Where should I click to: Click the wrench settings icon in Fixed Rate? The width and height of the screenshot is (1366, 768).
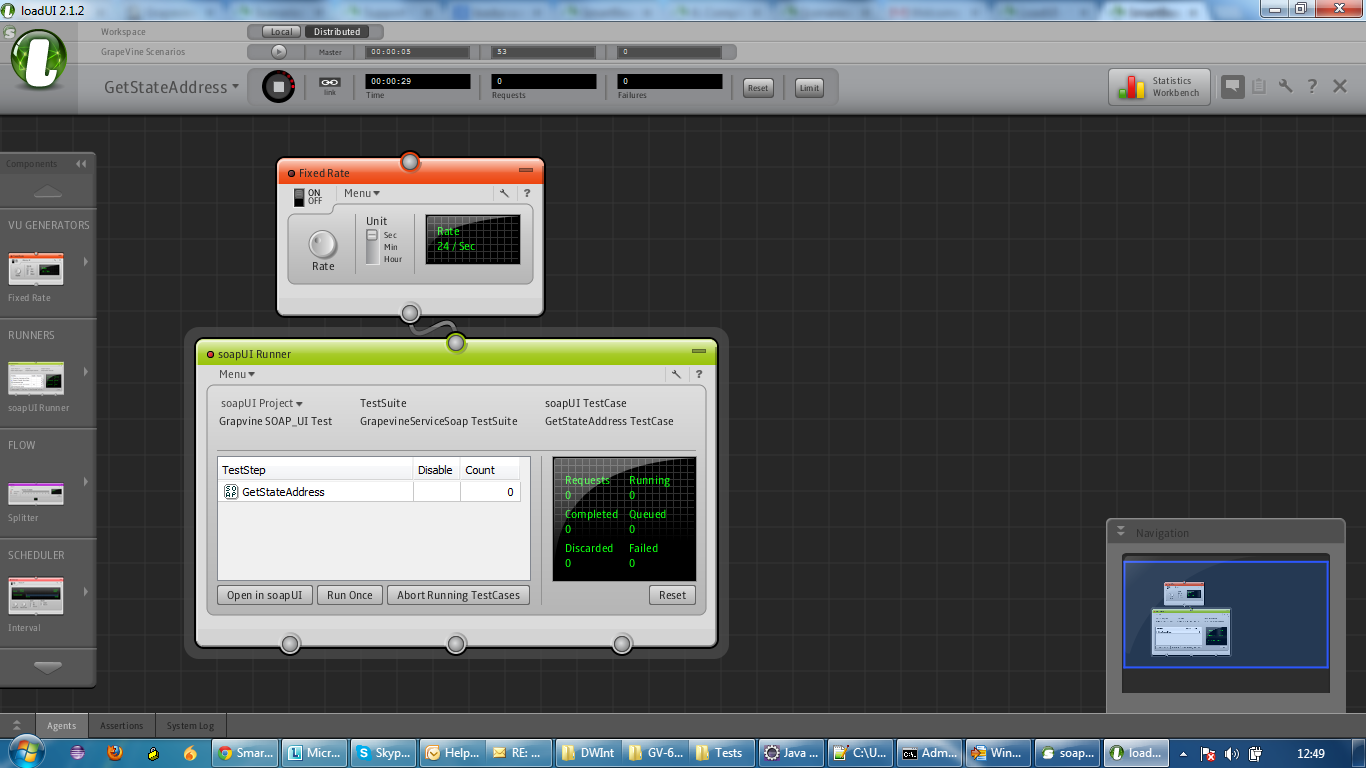(x=504, y=194)
